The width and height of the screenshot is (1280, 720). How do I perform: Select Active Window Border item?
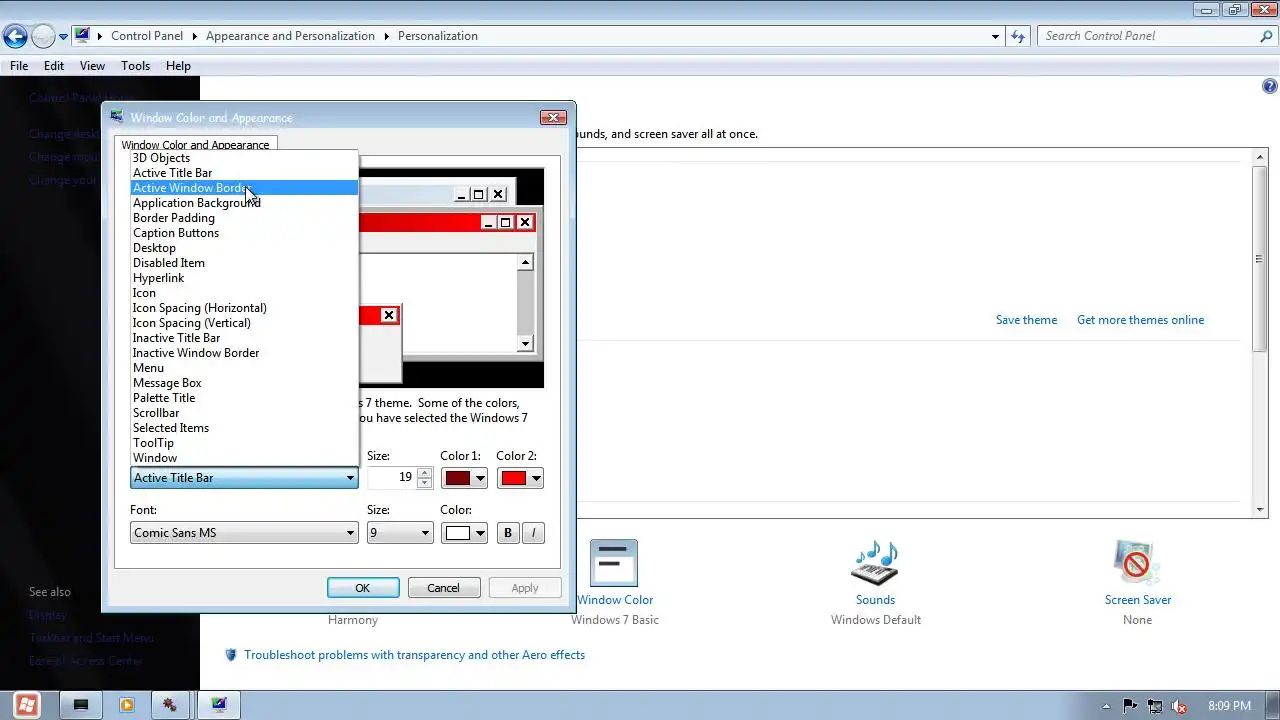[x=243, y=188]
